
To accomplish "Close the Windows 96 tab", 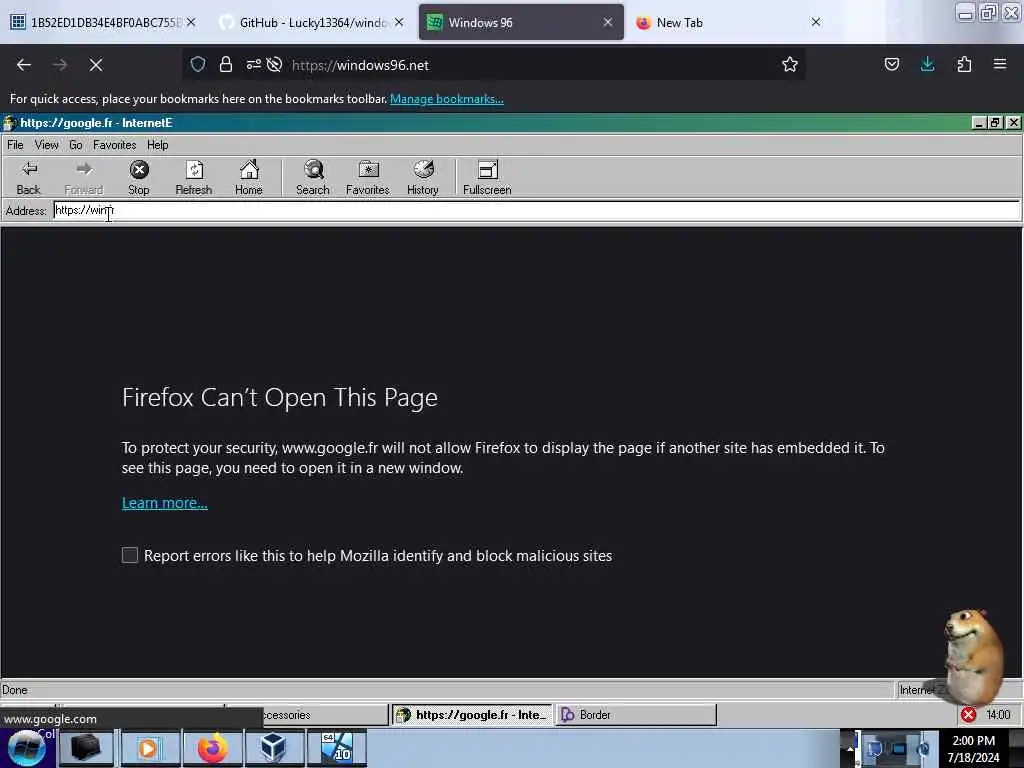I will point(608,22).
